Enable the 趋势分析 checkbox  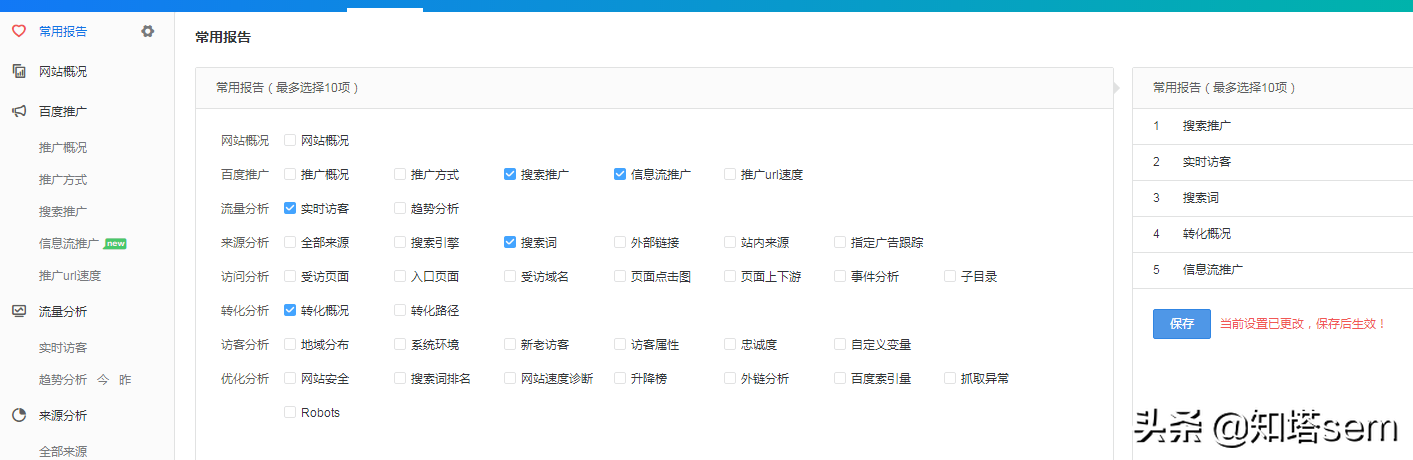tap(400, 209)
